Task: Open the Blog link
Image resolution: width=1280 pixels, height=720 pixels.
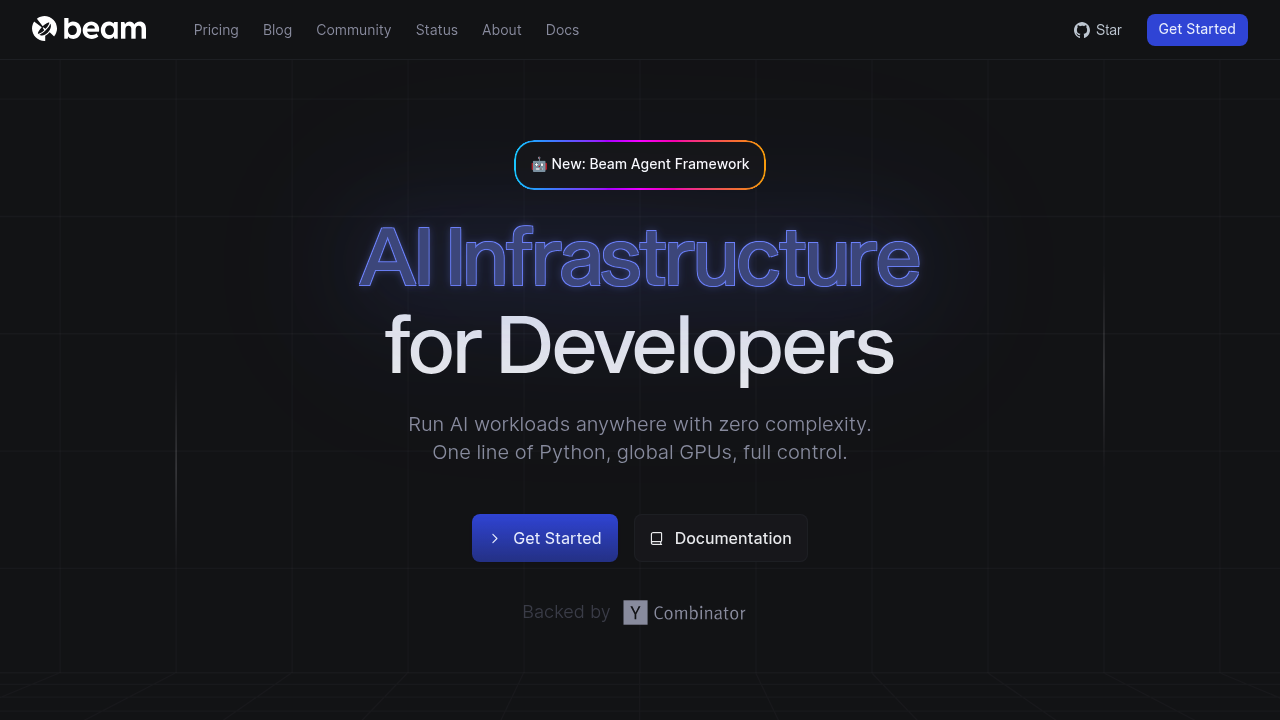Action: pos(277,30)
